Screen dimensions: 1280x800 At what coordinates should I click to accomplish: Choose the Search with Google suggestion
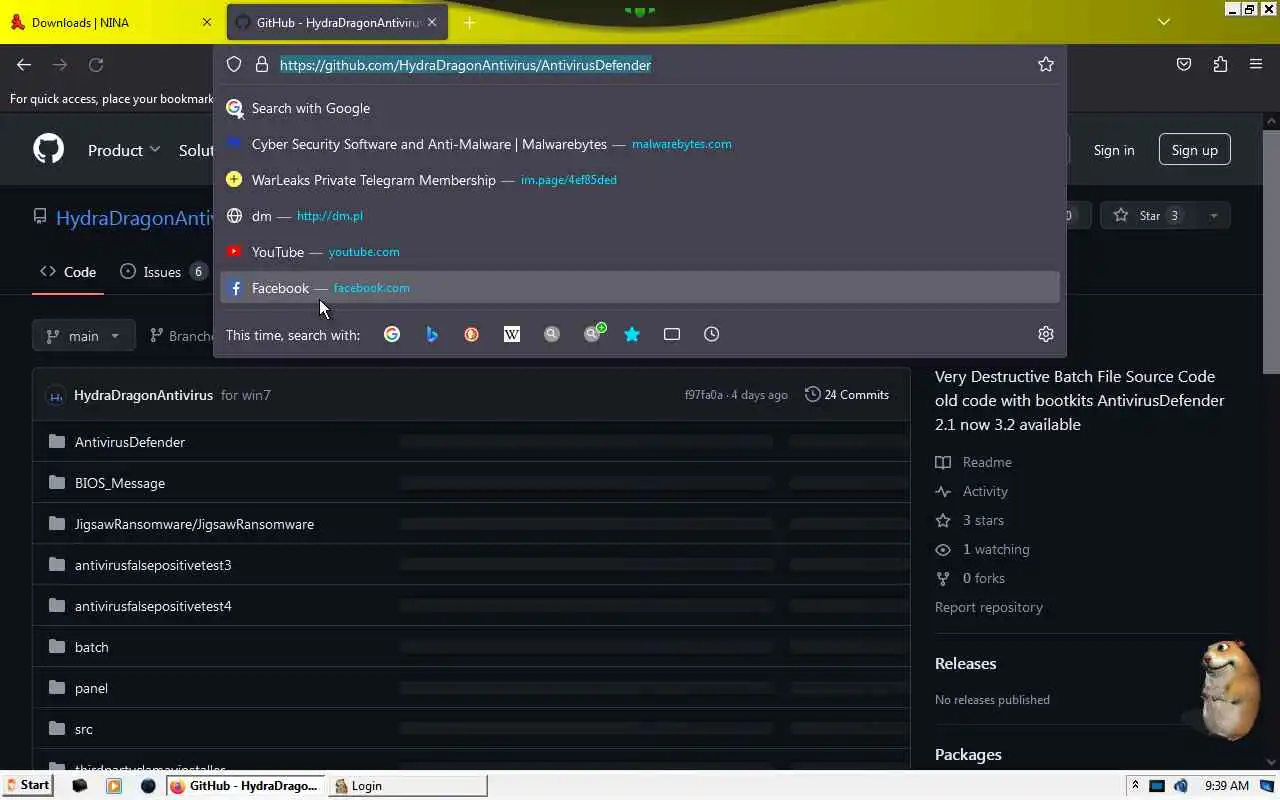coord(640,108)
